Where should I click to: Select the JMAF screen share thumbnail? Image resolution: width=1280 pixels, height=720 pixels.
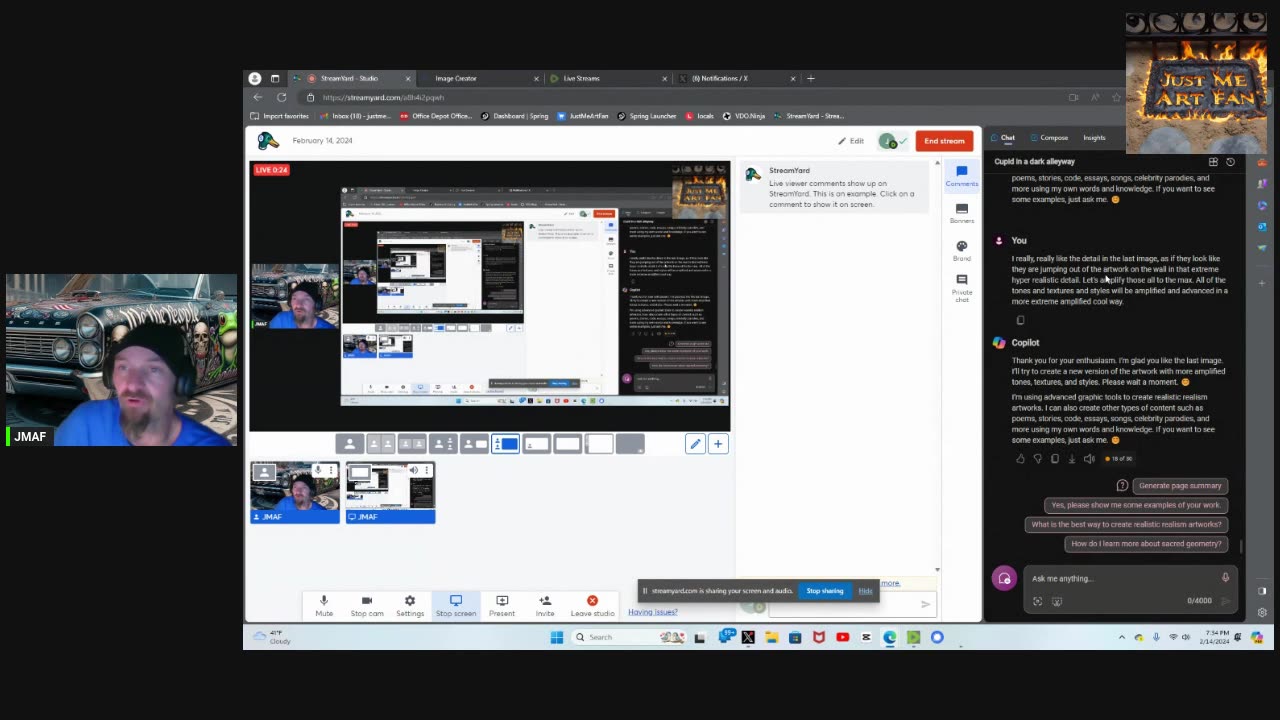coord(390,492)
